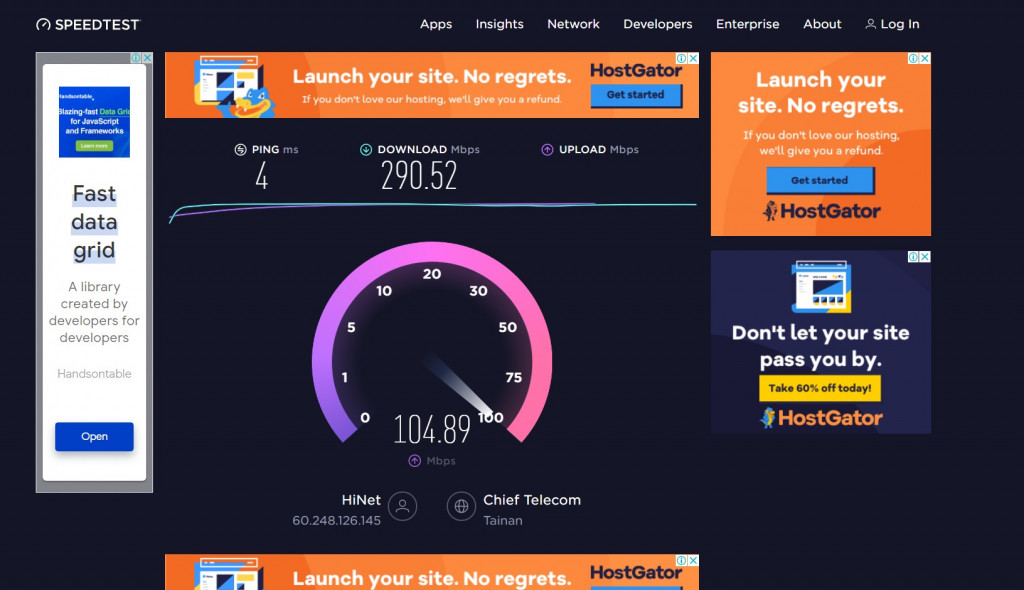Click the HiNet provider name
Screen dimensions: 1024x590
click(361, 500)
